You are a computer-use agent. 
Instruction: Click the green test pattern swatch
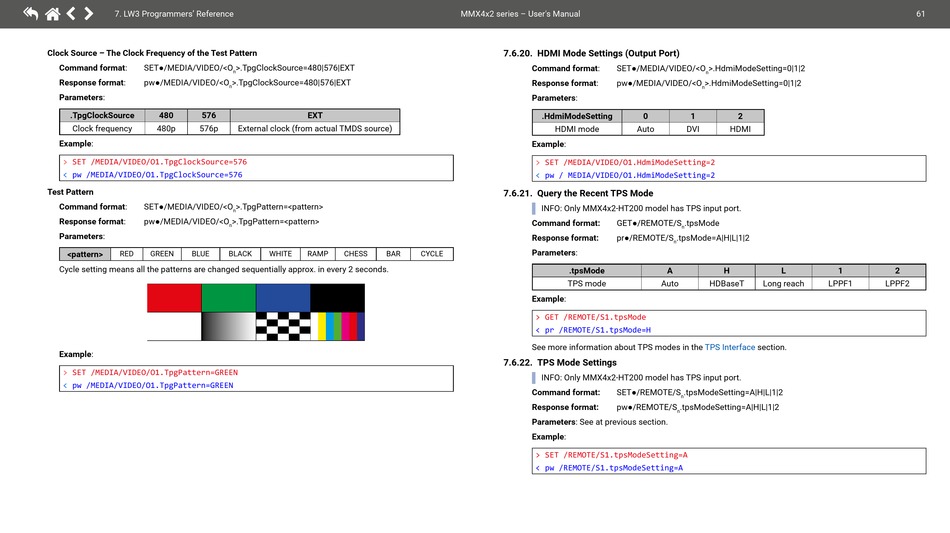pyautogui.click(x=228, y=297)
